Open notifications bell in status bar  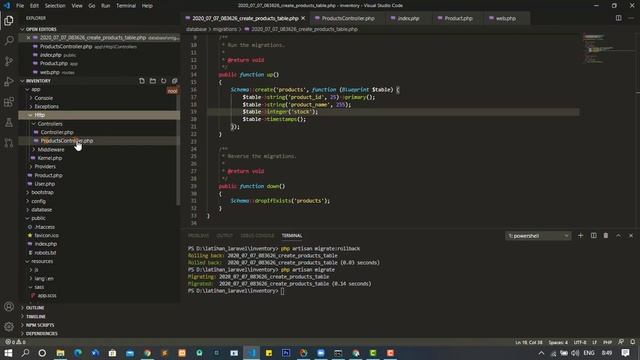[633, 342]
